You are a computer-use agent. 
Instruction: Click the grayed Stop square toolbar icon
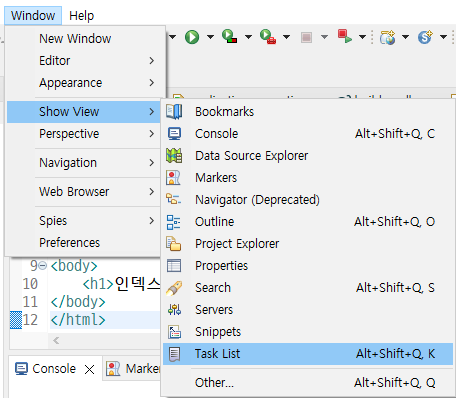pyautogui.click(x=306, y=37)
